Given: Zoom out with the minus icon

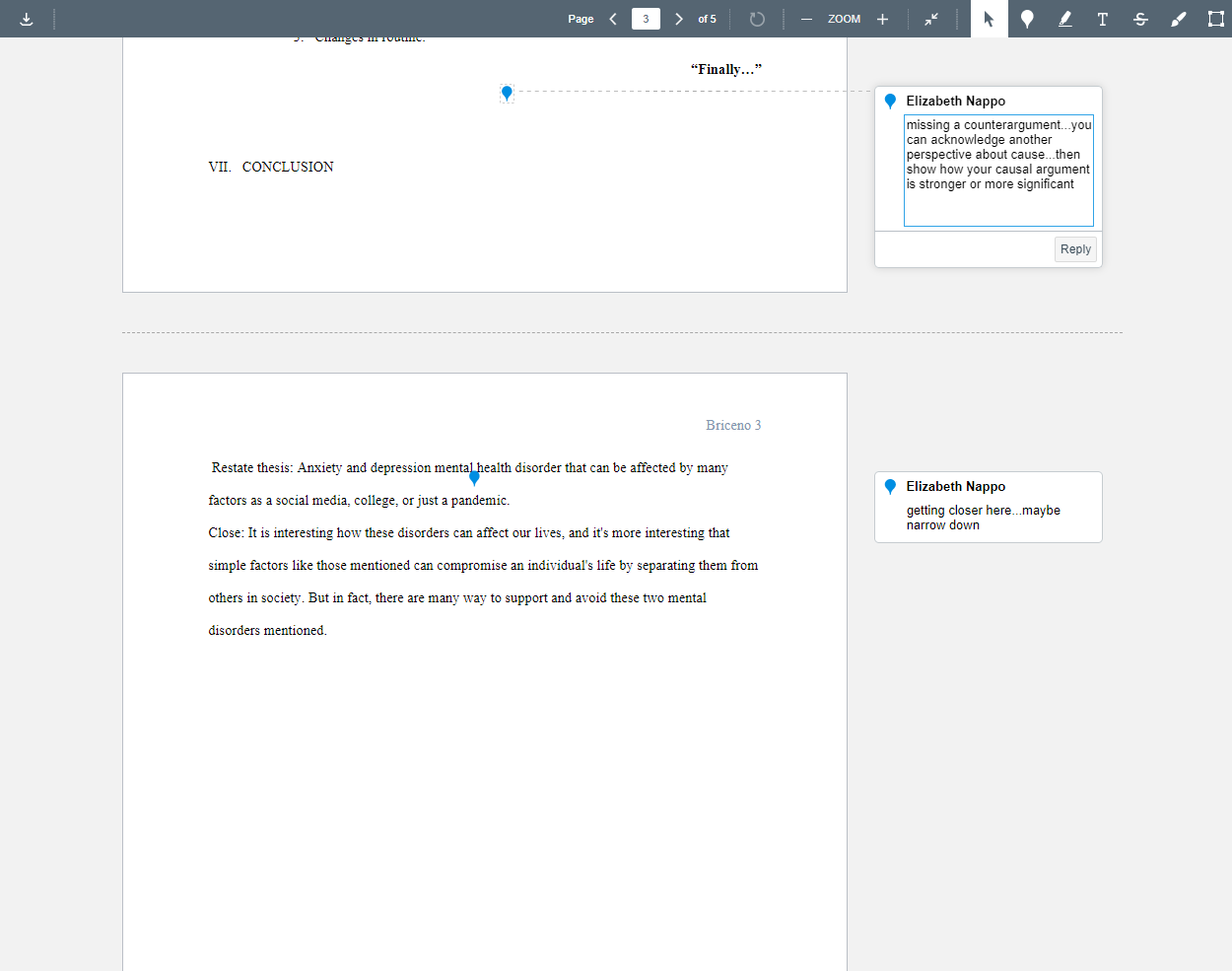Looking at the screenshot, I should click(806, 19).
